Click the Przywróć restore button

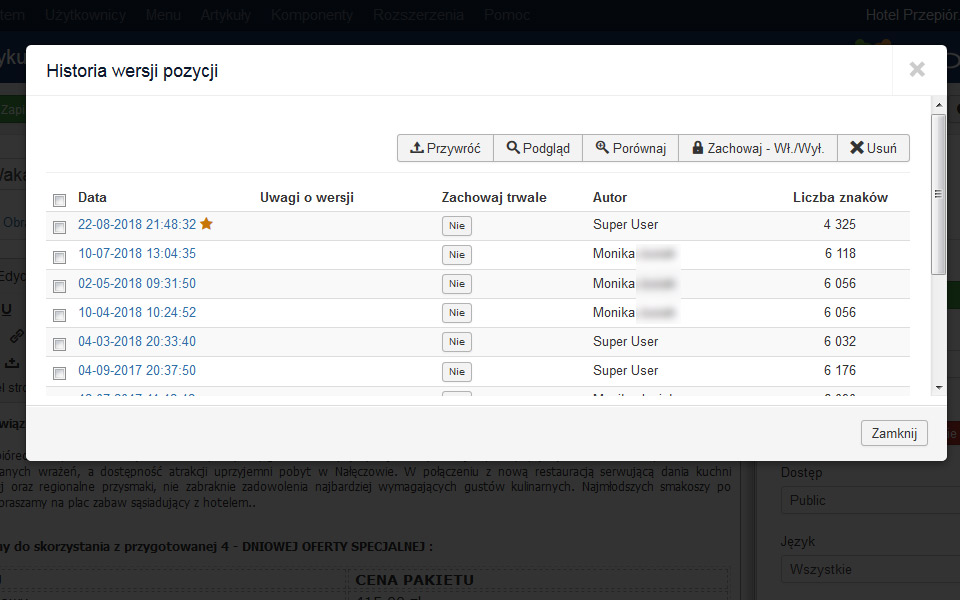pos(445,148)
